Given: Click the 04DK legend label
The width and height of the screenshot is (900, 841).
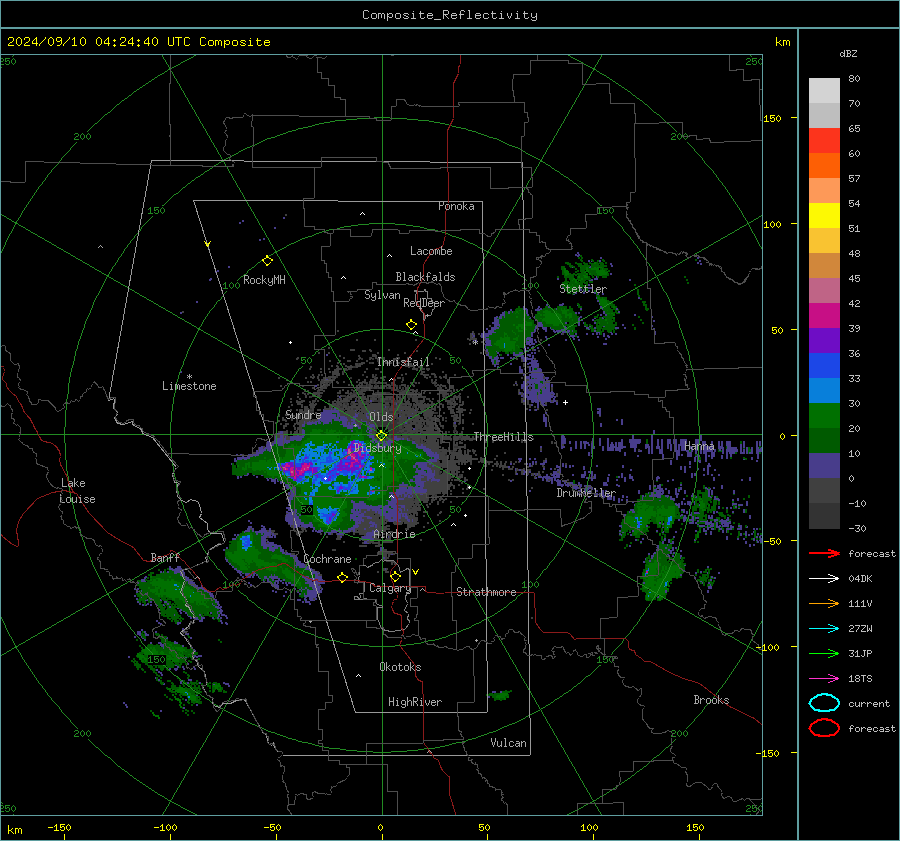Looking at the screenshot, I should [860, 579].
